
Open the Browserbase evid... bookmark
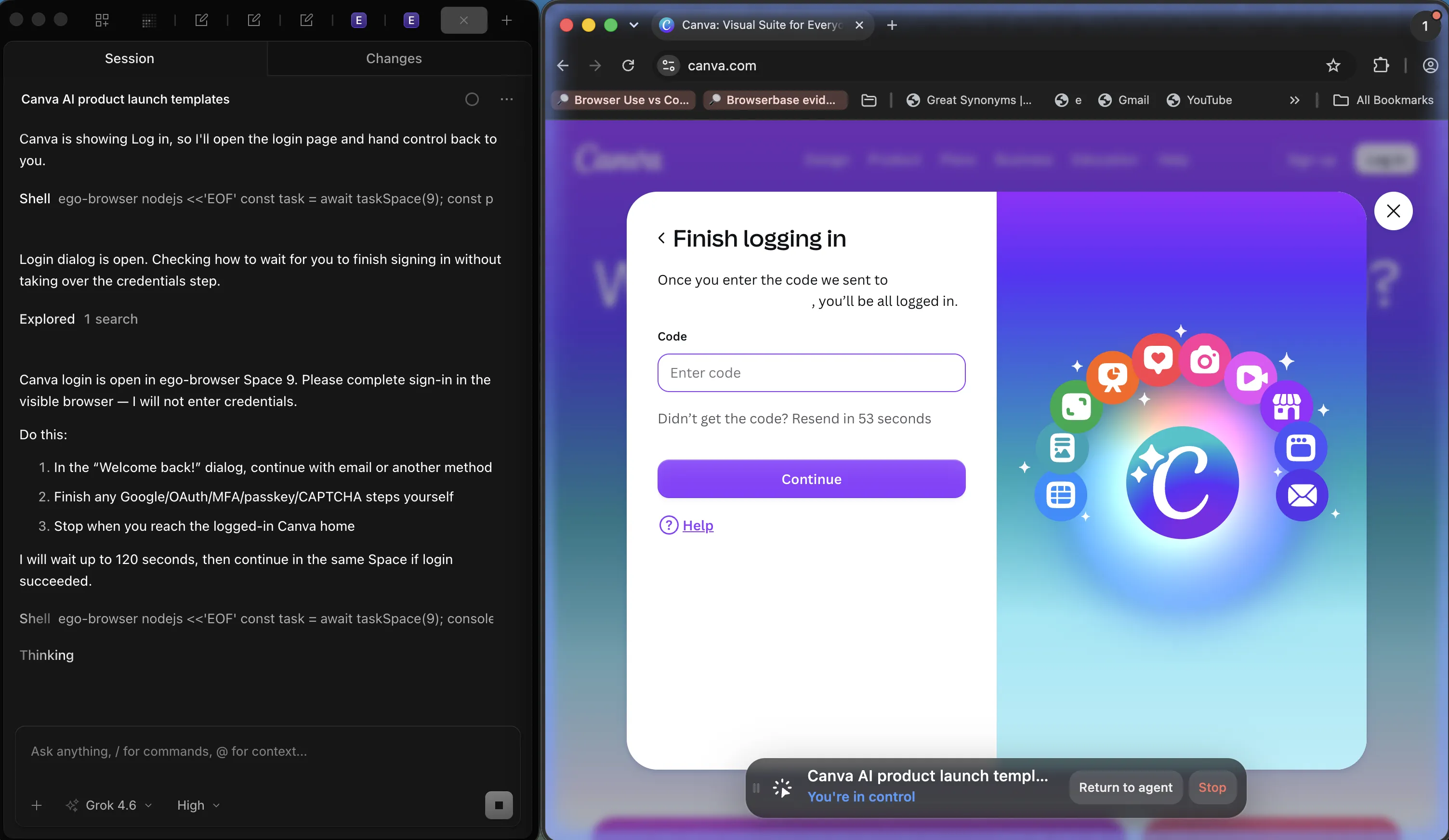coord(775,100)
